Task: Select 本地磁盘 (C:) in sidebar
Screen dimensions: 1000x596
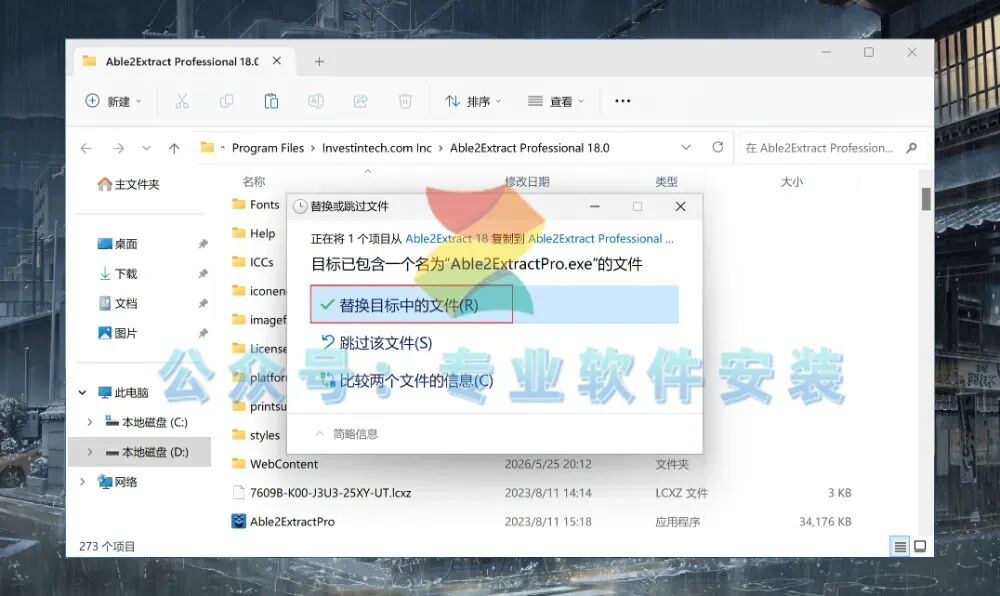Action: (147, 422)
